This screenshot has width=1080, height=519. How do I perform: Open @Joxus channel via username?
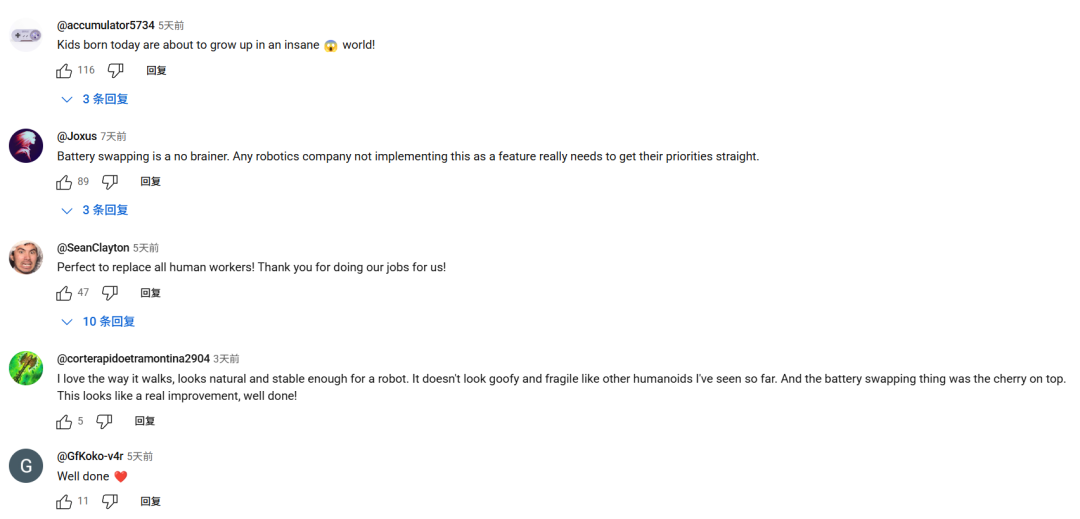pos(77,136)
